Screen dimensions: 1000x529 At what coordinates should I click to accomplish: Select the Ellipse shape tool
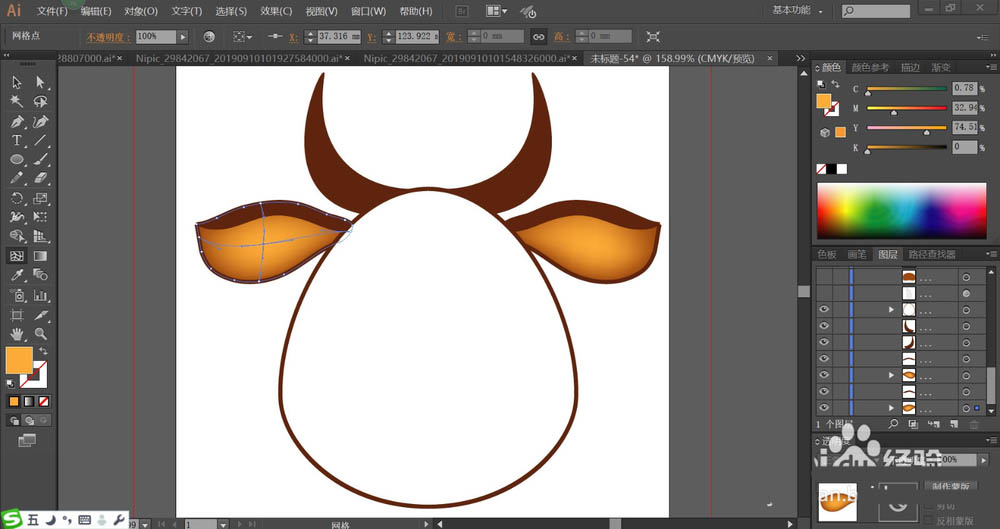(x=17, y=160)
